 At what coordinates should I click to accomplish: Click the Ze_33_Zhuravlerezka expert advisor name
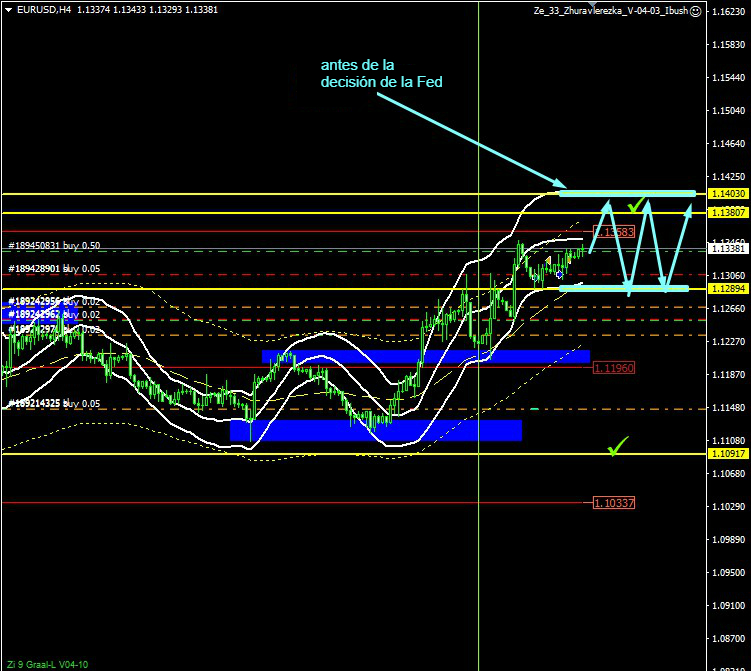610,10
